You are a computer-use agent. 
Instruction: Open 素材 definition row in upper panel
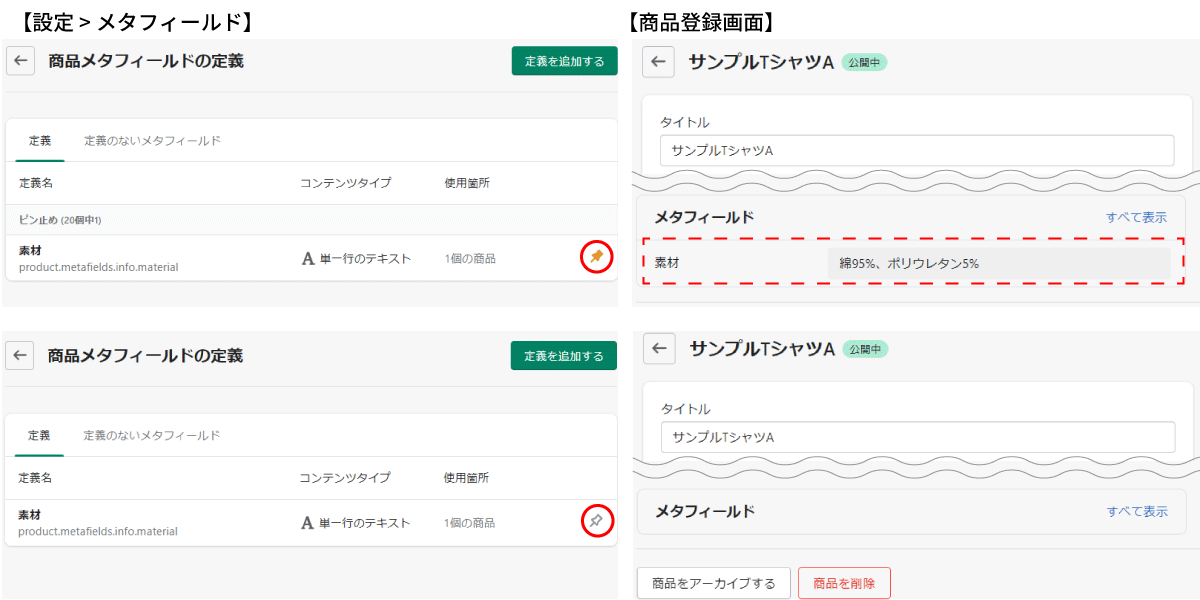(311, 257)
